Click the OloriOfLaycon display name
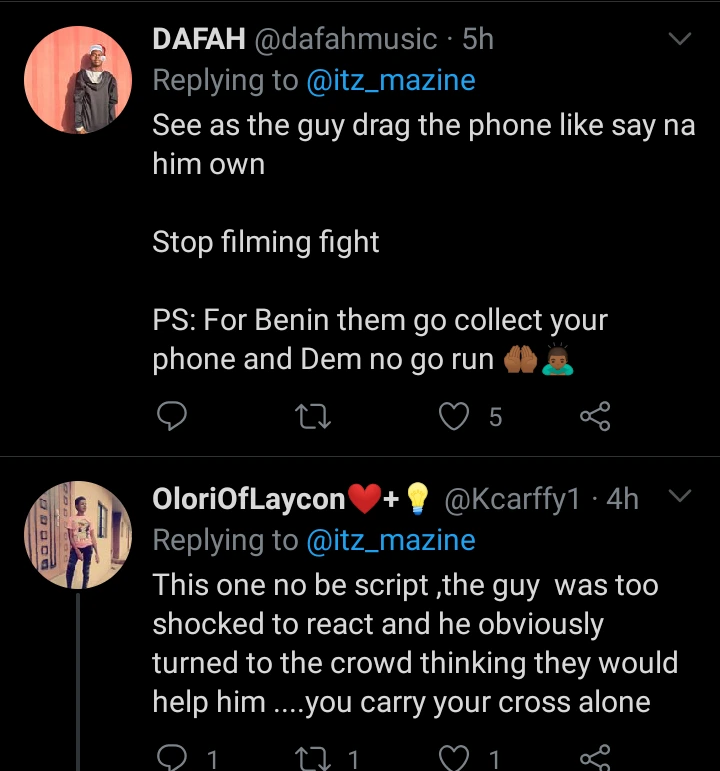Viewport: 720px width, 771px height. (x=248, y=499)
